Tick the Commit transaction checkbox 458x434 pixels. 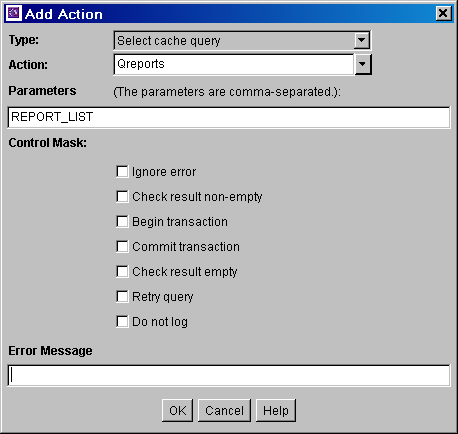pyautogui.click(x=122, y=247)
